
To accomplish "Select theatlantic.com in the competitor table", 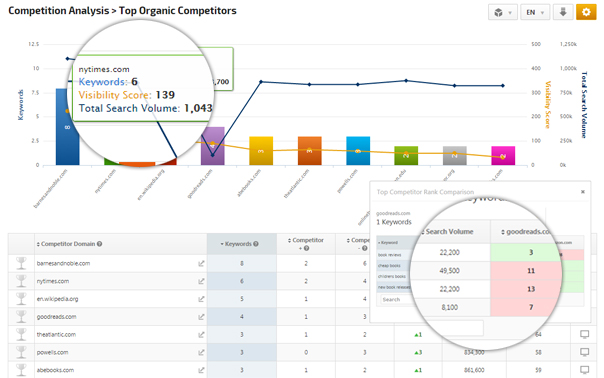I will [x=56, y=334].
